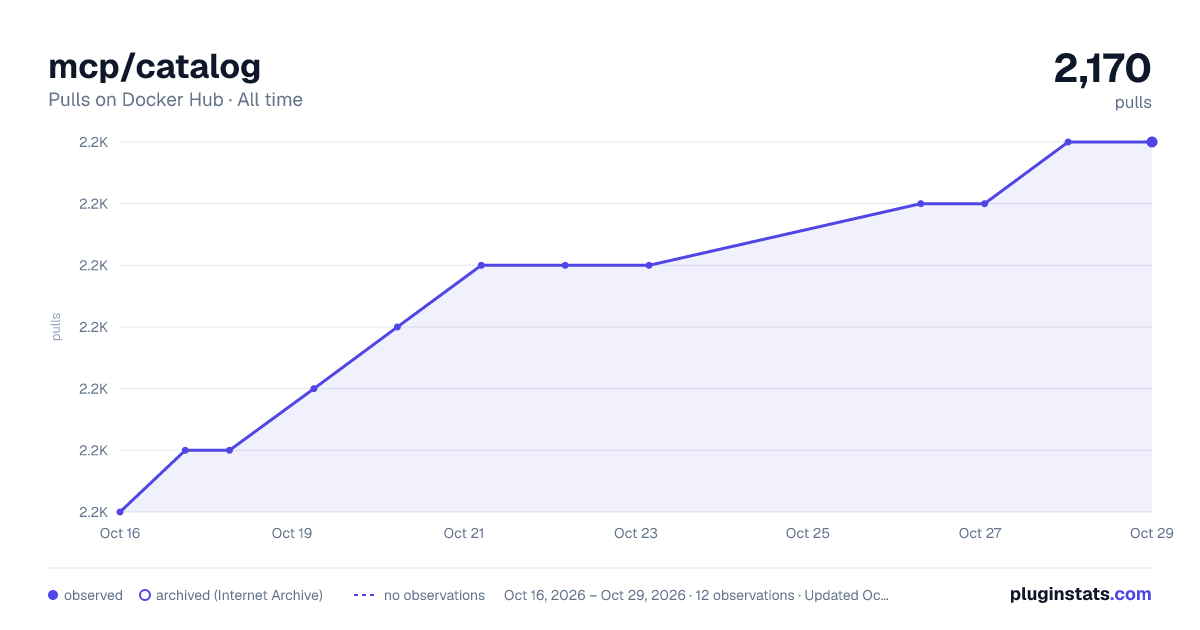The image size is (1200, 630).
Task: Click the 'no observations' legend text
Action: coord(434,595)
